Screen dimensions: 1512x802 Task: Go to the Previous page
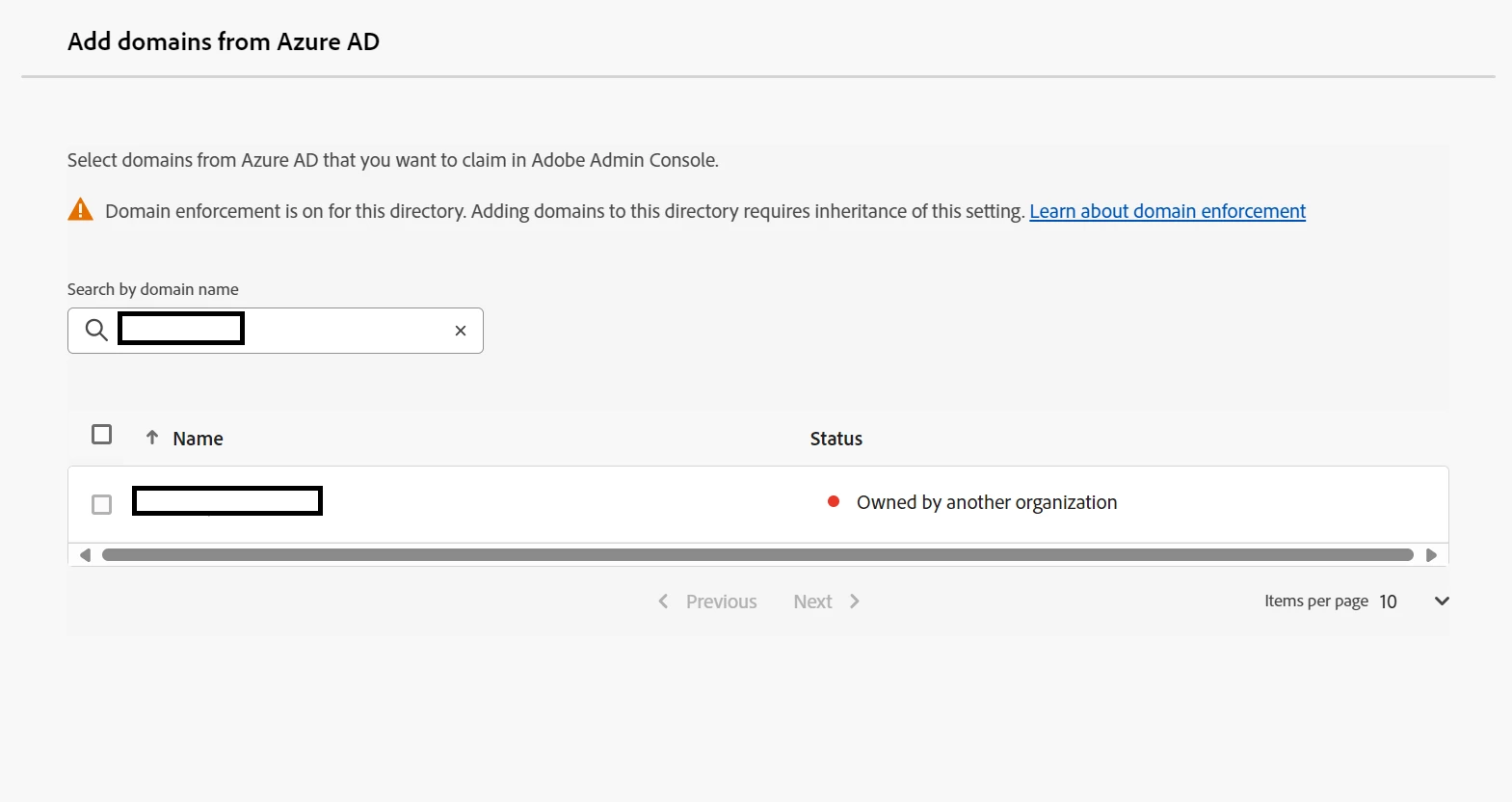click(x=721, y=601)
